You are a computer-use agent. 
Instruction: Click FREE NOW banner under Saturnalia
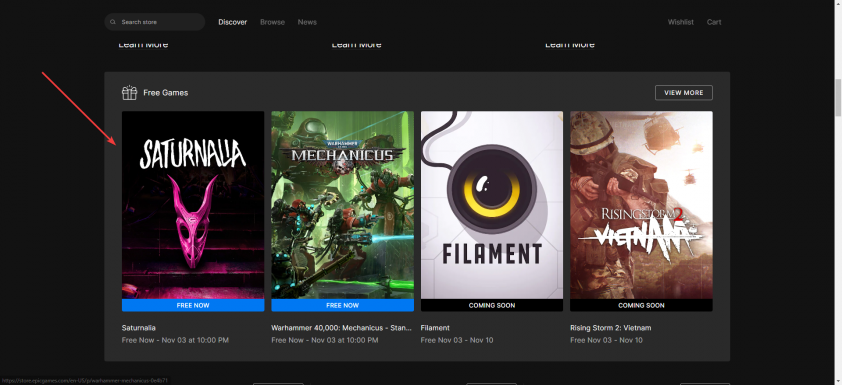point(193,305)
